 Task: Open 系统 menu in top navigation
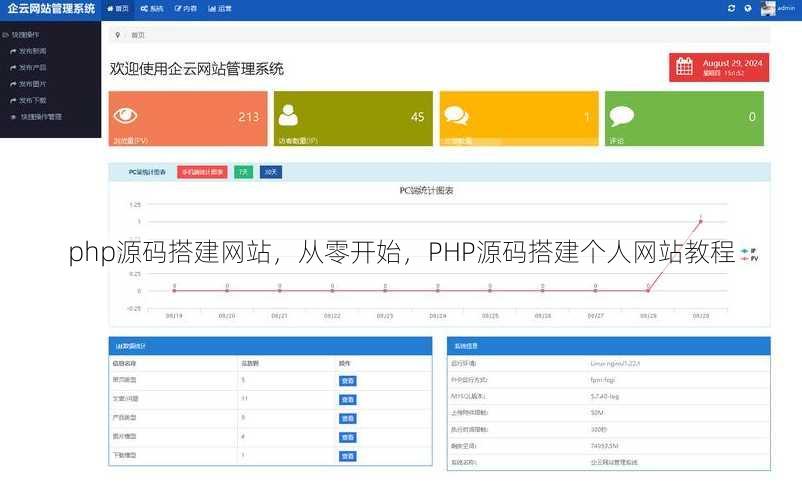[x=152, y=9]
